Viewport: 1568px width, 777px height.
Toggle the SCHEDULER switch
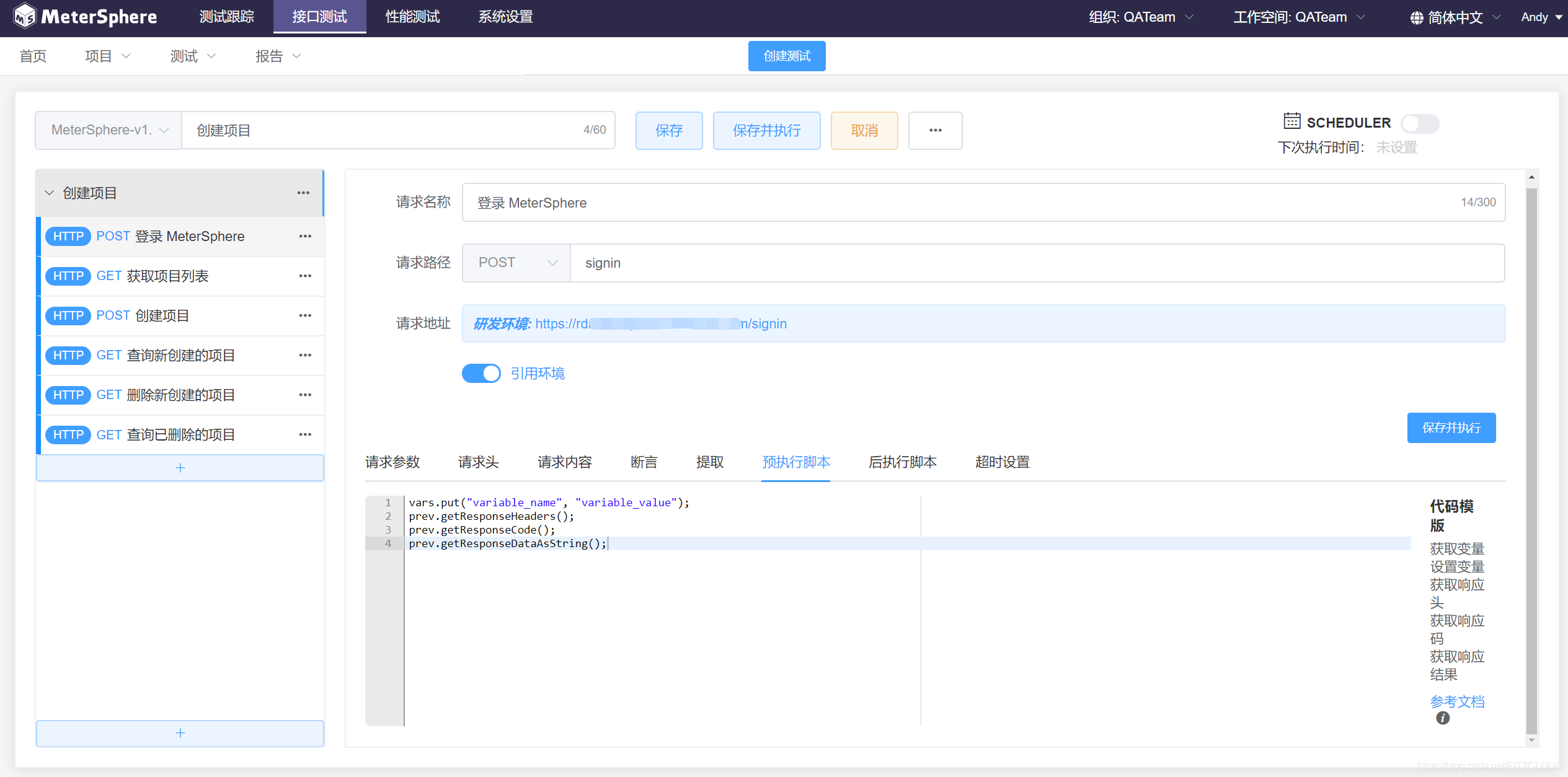click(1420, 123)
